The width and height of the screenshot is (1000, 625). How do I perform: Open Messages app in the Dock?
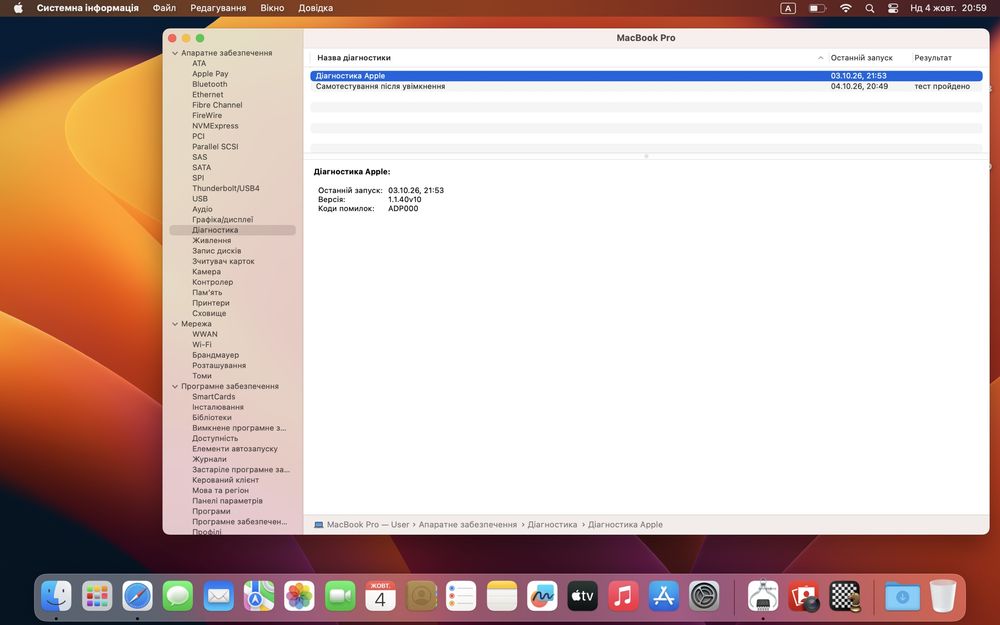(x=178, y=596)
